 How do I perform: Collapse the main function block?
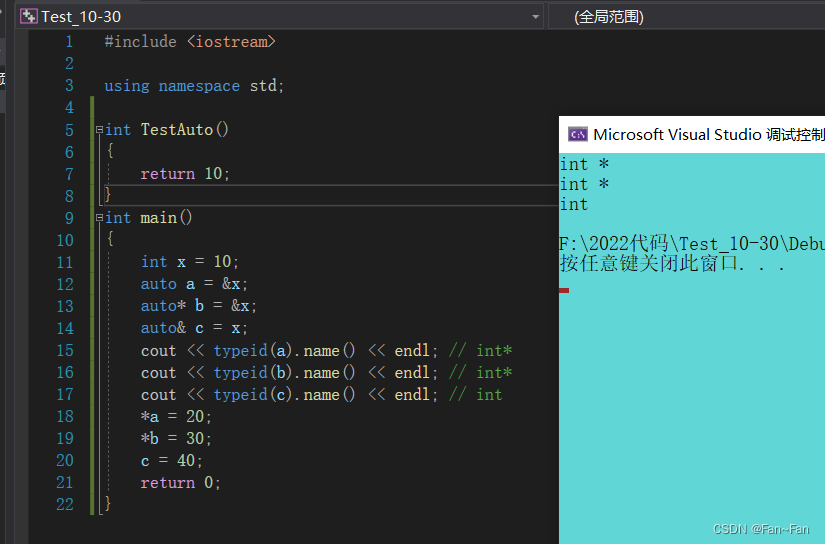click(98, 218)
